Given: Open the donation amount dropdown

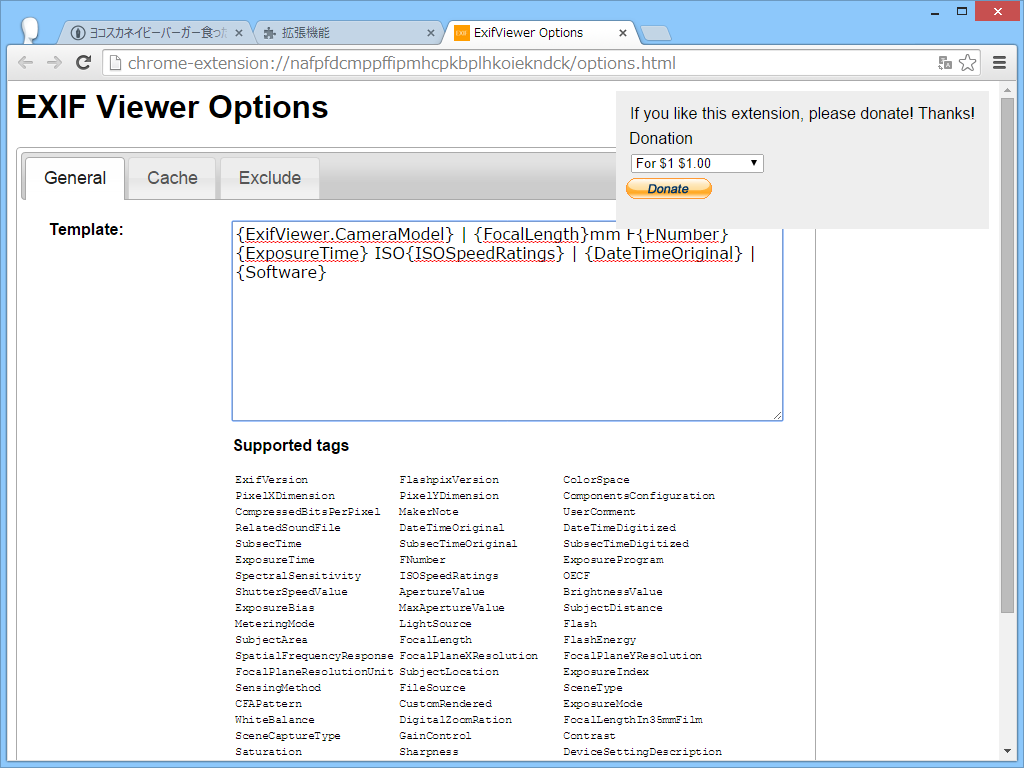Looking at the screenshot, I should point(697,163).
